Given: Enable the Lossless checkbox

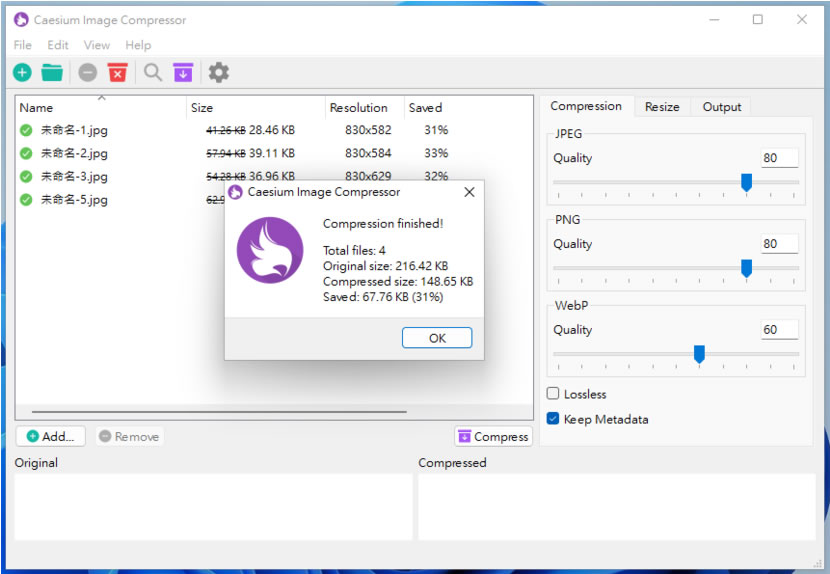Looking at the screenshot, I should pyautogui.click(x=553, y=394).
